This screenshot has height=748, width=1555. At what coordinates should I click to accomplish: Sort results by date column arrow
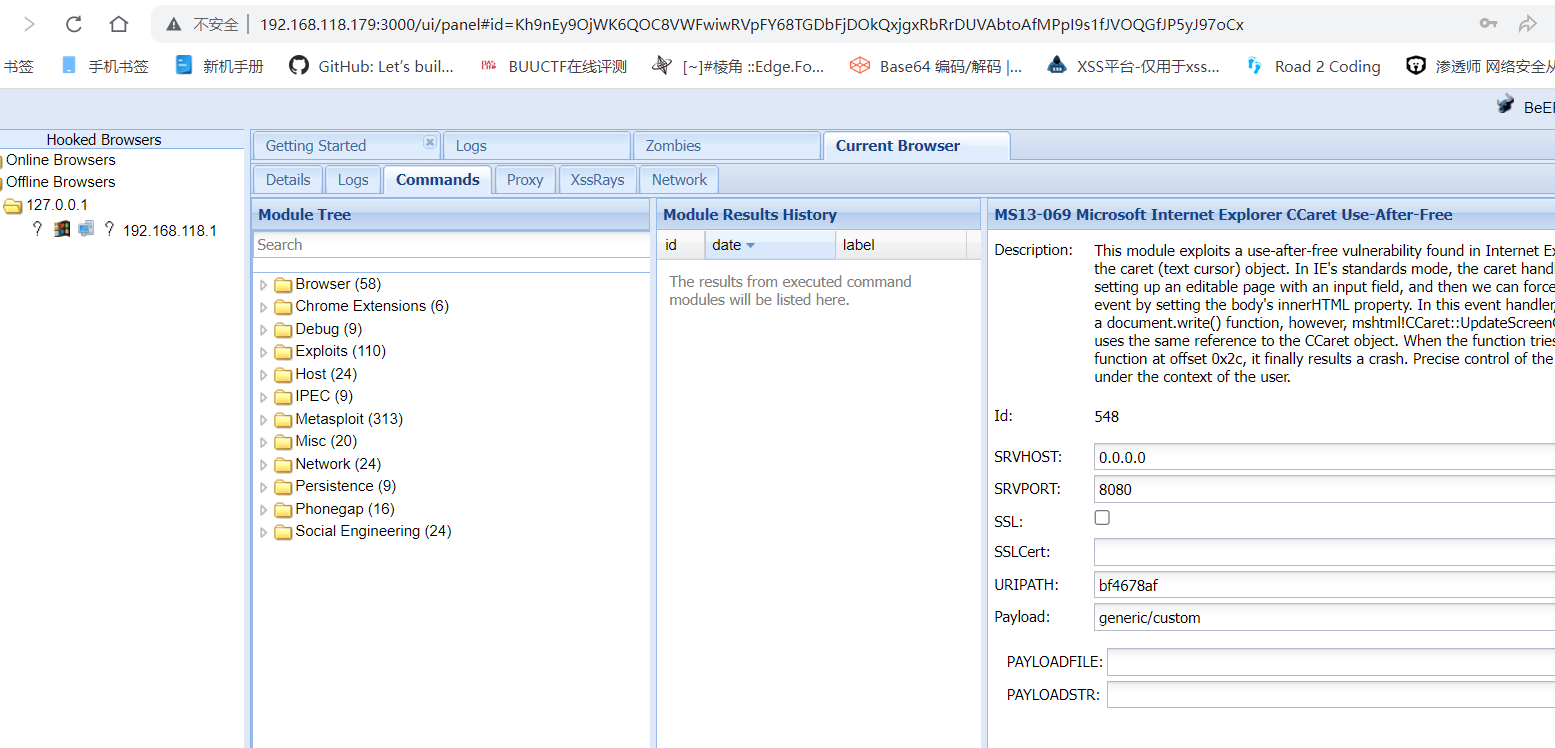[751, 246]
